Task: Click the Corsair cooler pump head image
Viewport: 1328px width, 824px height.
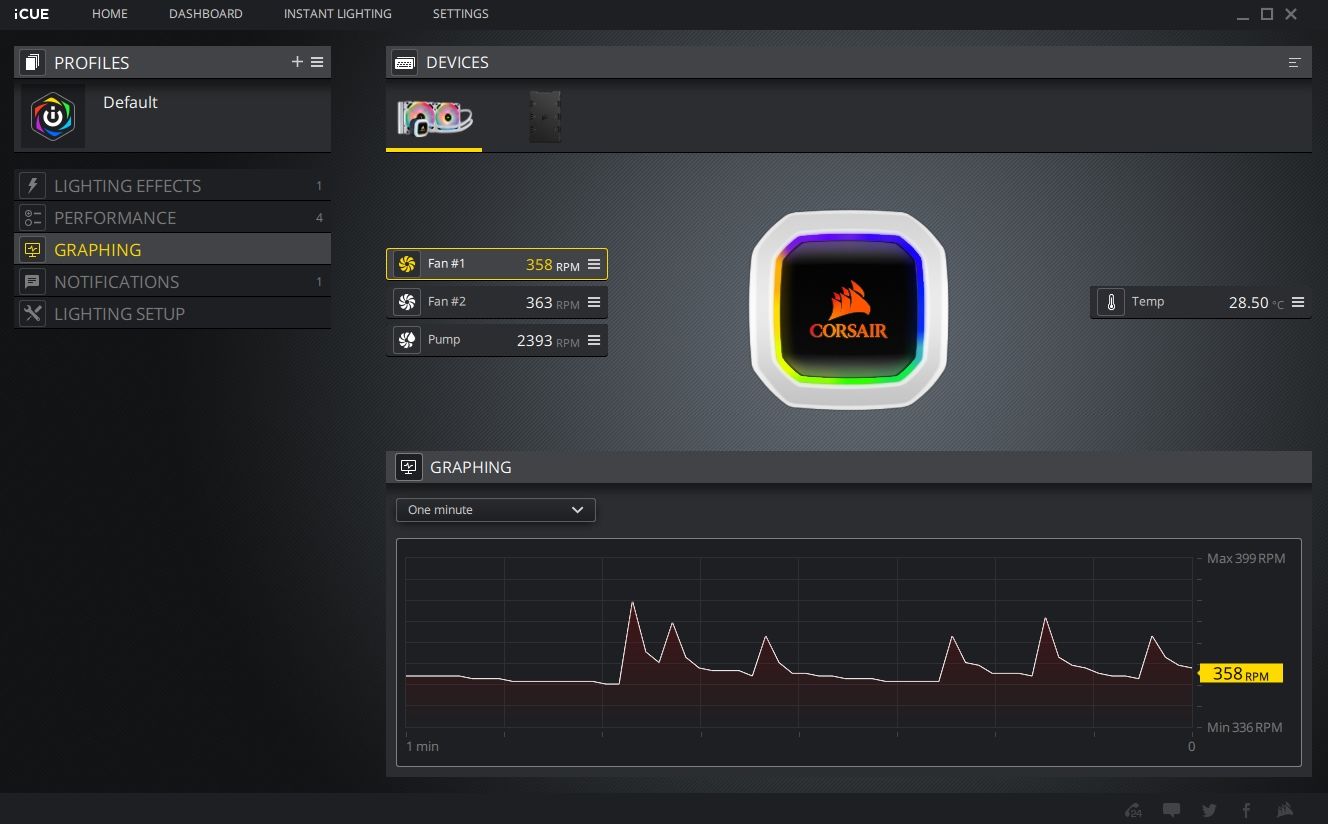Action: pos(848,310)
